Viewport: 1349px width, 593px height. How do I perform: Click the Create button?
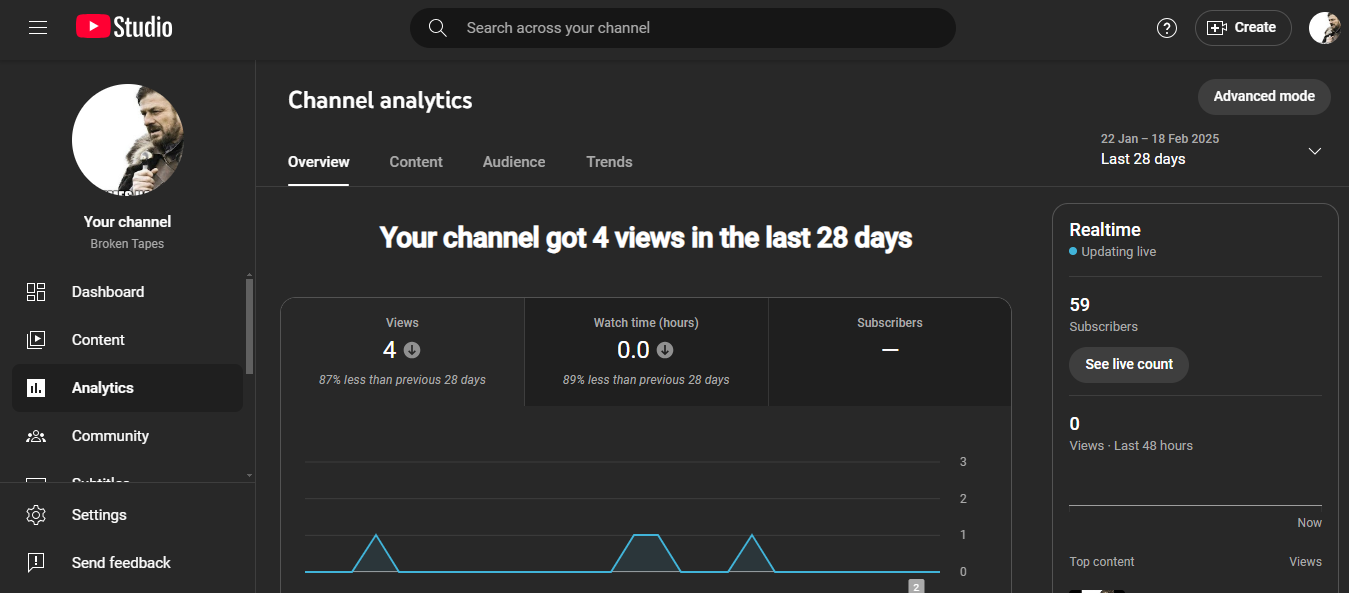pyautogui.click(x=1243, y=28)
